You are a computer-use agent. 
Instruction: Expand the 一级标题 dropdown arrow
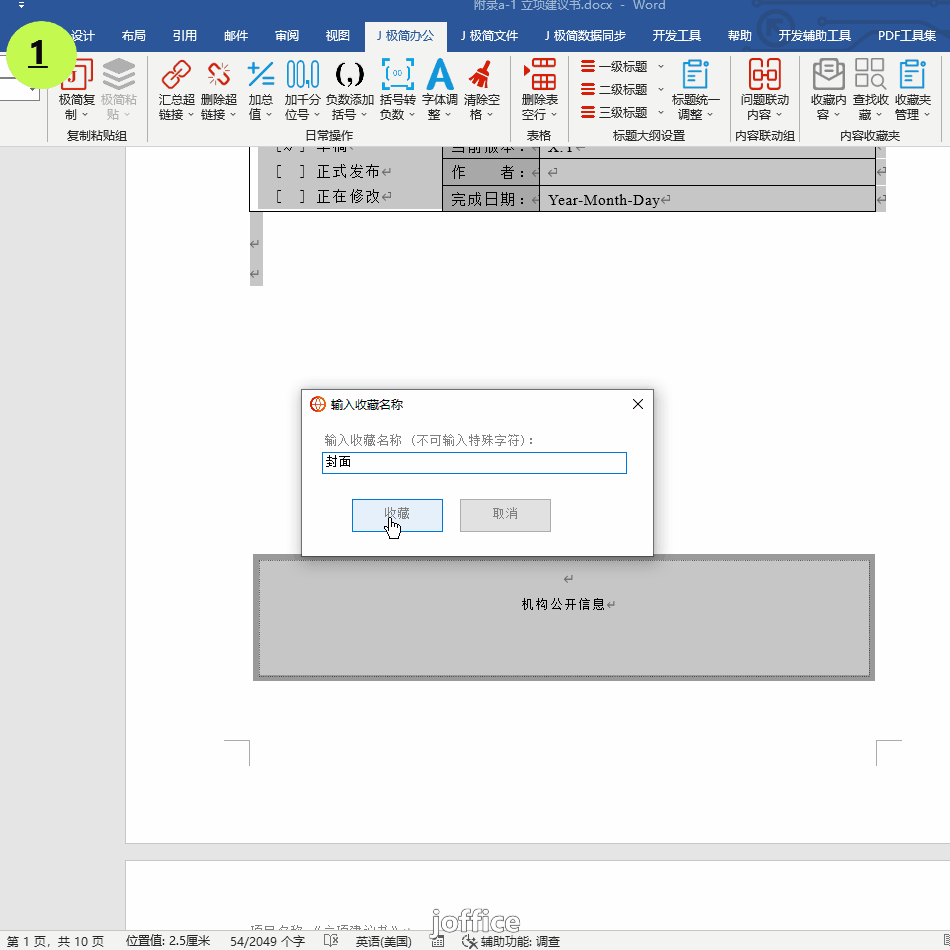tap(661, 67)
